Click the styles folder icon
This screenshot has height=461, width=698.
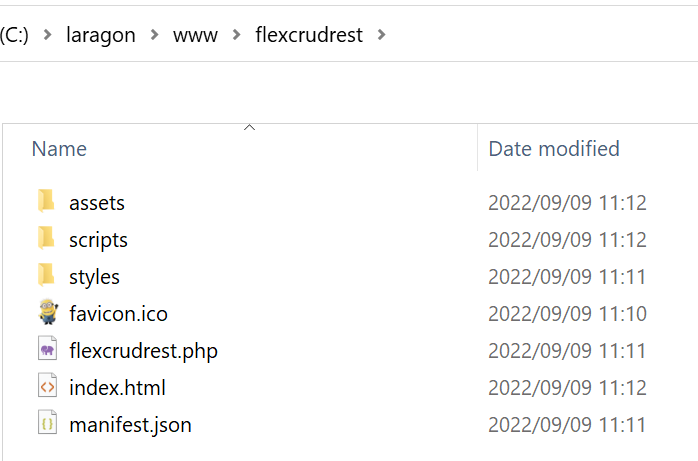coord(46,276)
